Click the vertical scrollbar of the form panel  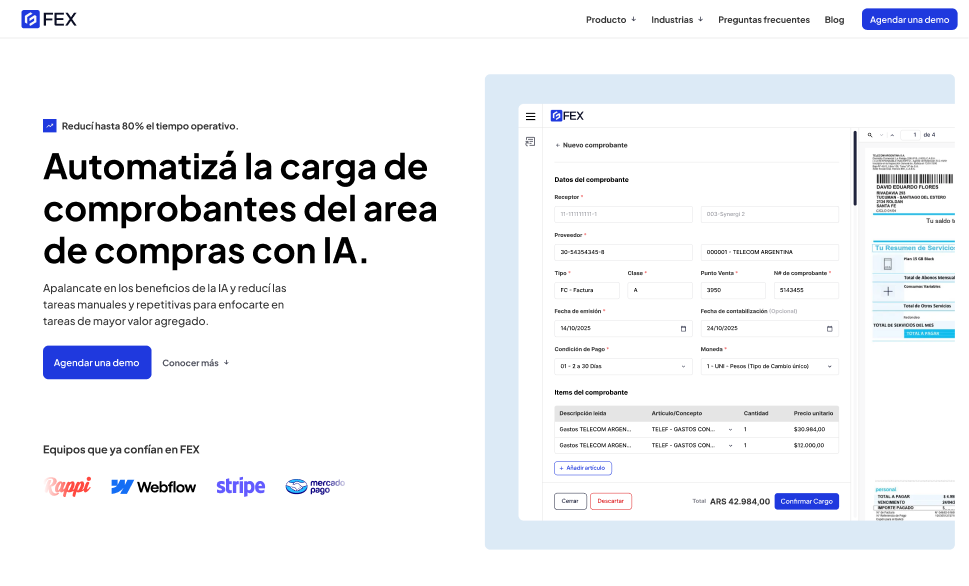click(x=855, y=168)
